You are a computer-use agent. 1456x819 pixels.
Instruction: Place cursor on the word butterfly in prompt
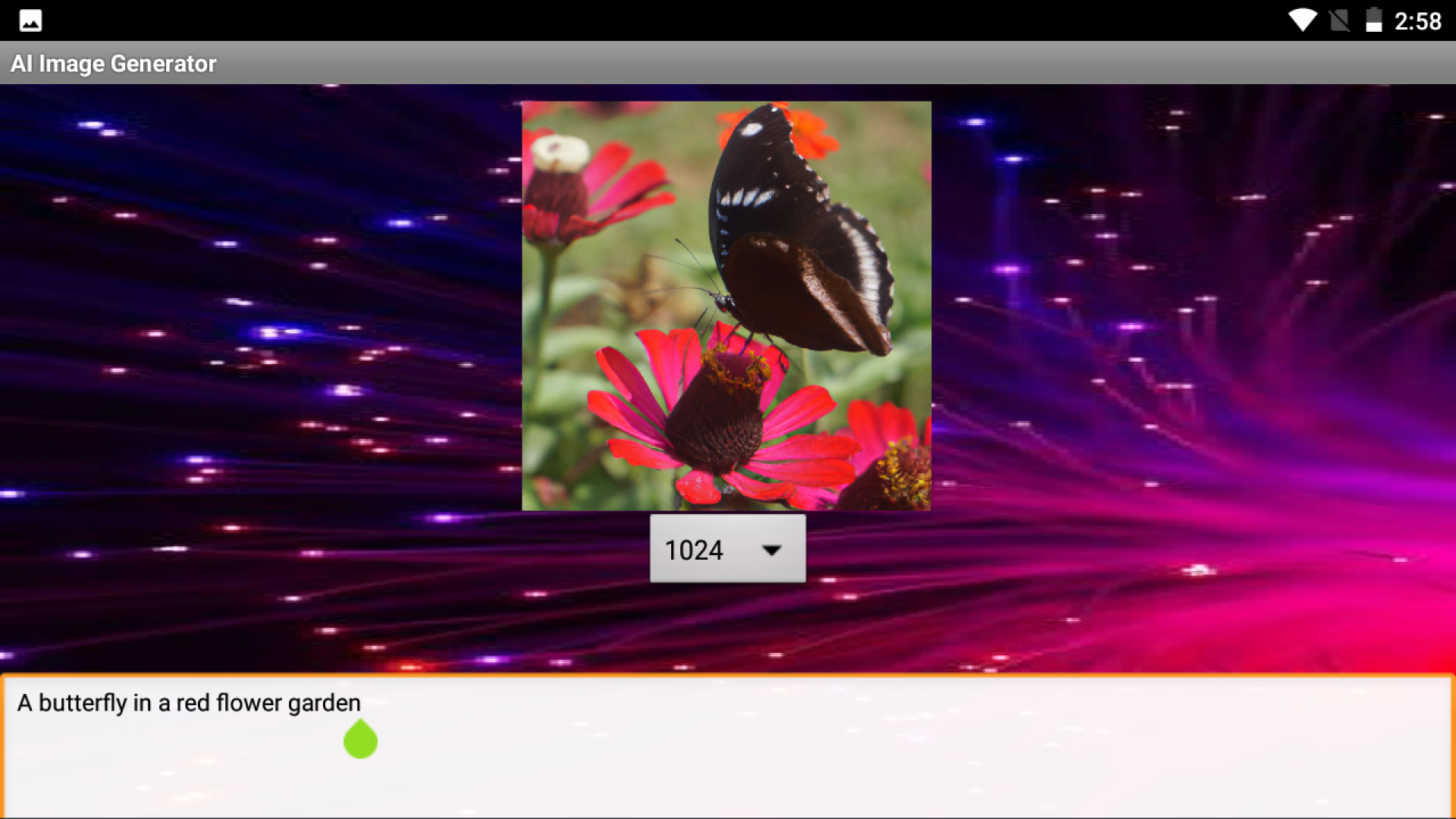pyautogui.click(x=83, y=703)
